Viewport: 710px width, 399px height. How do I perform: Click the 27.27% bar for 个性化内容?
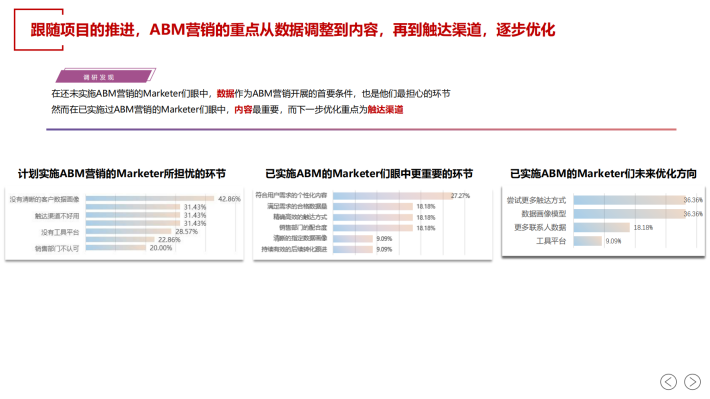392,196
